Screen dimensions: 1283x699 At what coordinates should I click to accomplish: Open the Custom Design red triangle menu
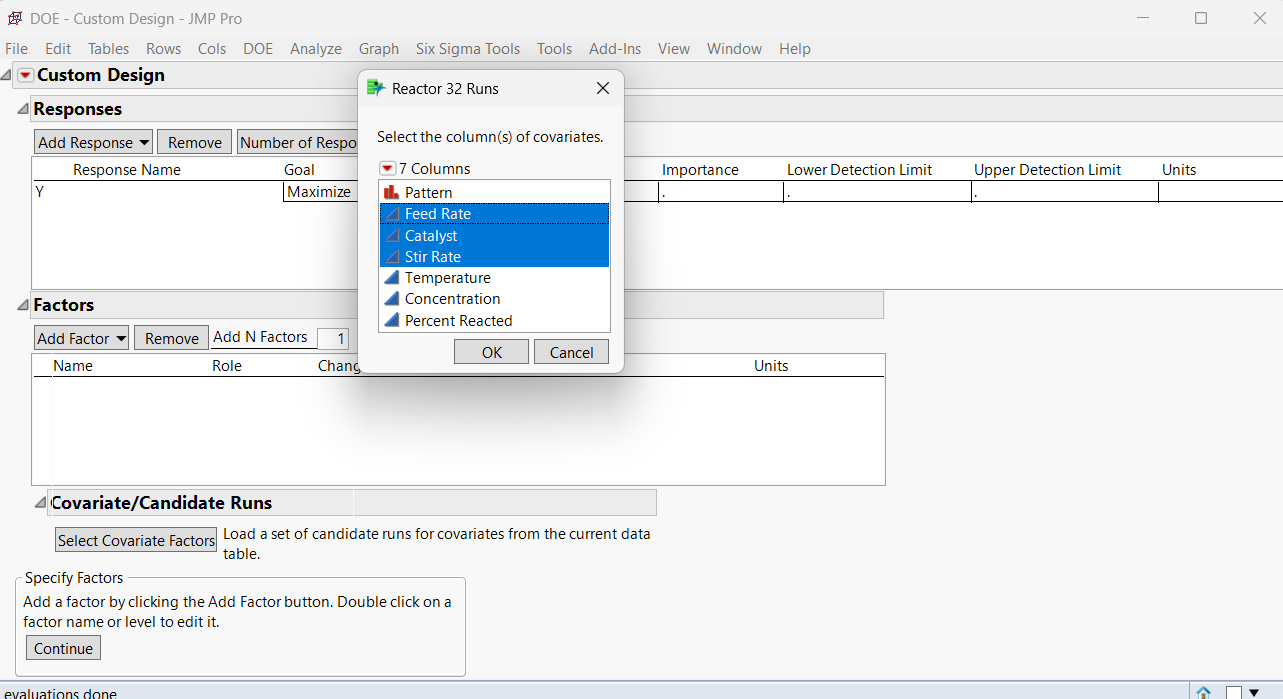coord(23,74)
